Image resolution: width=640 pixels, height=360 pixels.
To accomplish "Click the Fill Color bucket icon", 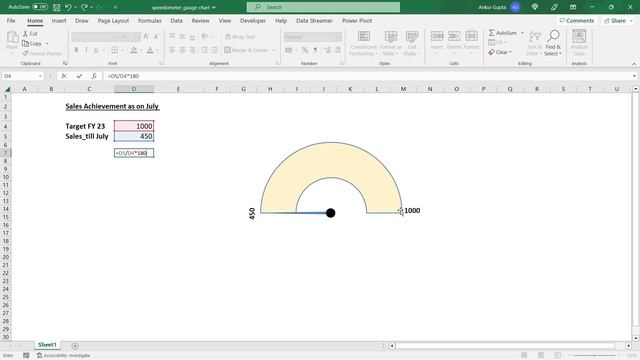I will pos(133,50).
